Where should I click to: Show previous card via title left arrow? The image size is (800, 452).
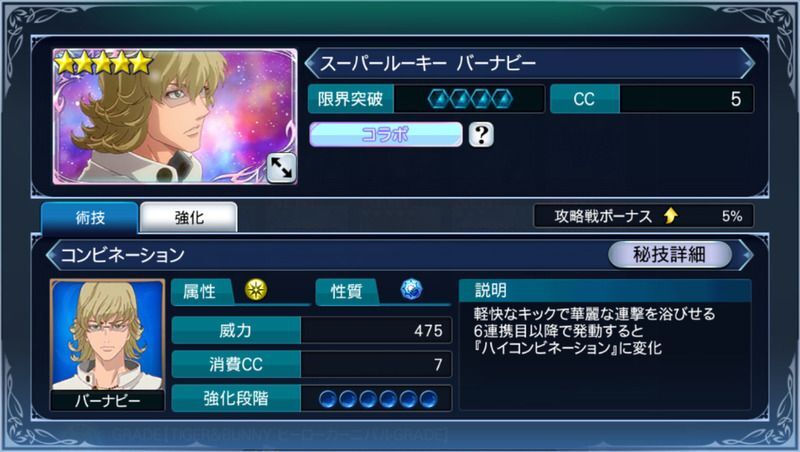(311, 63)
